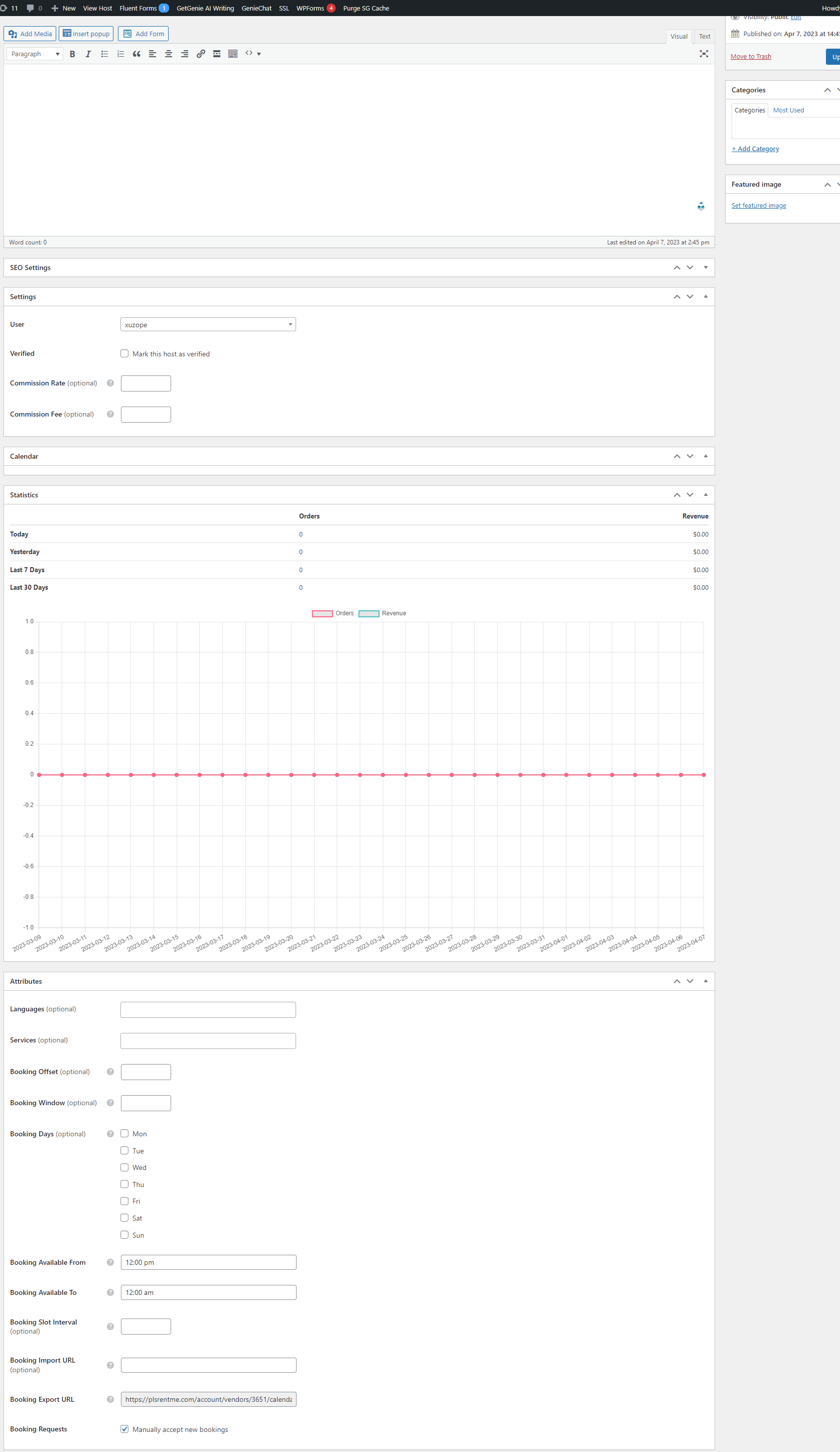Open WPForms in the admin bar
Viewport: 840px width, 1452px height.
point(316,8)
